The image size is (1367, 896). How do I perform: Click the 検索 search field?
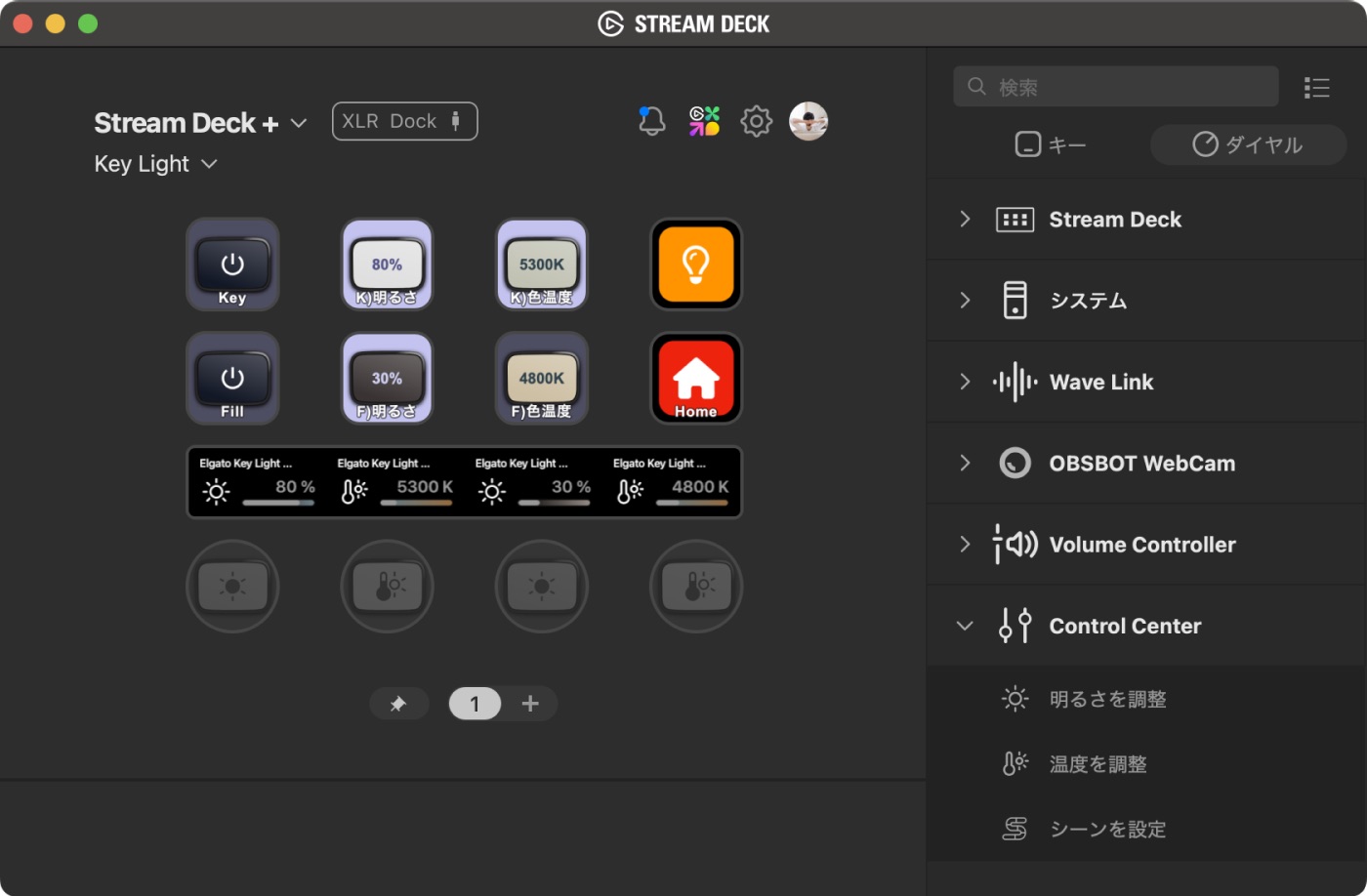coord(1116,87)
